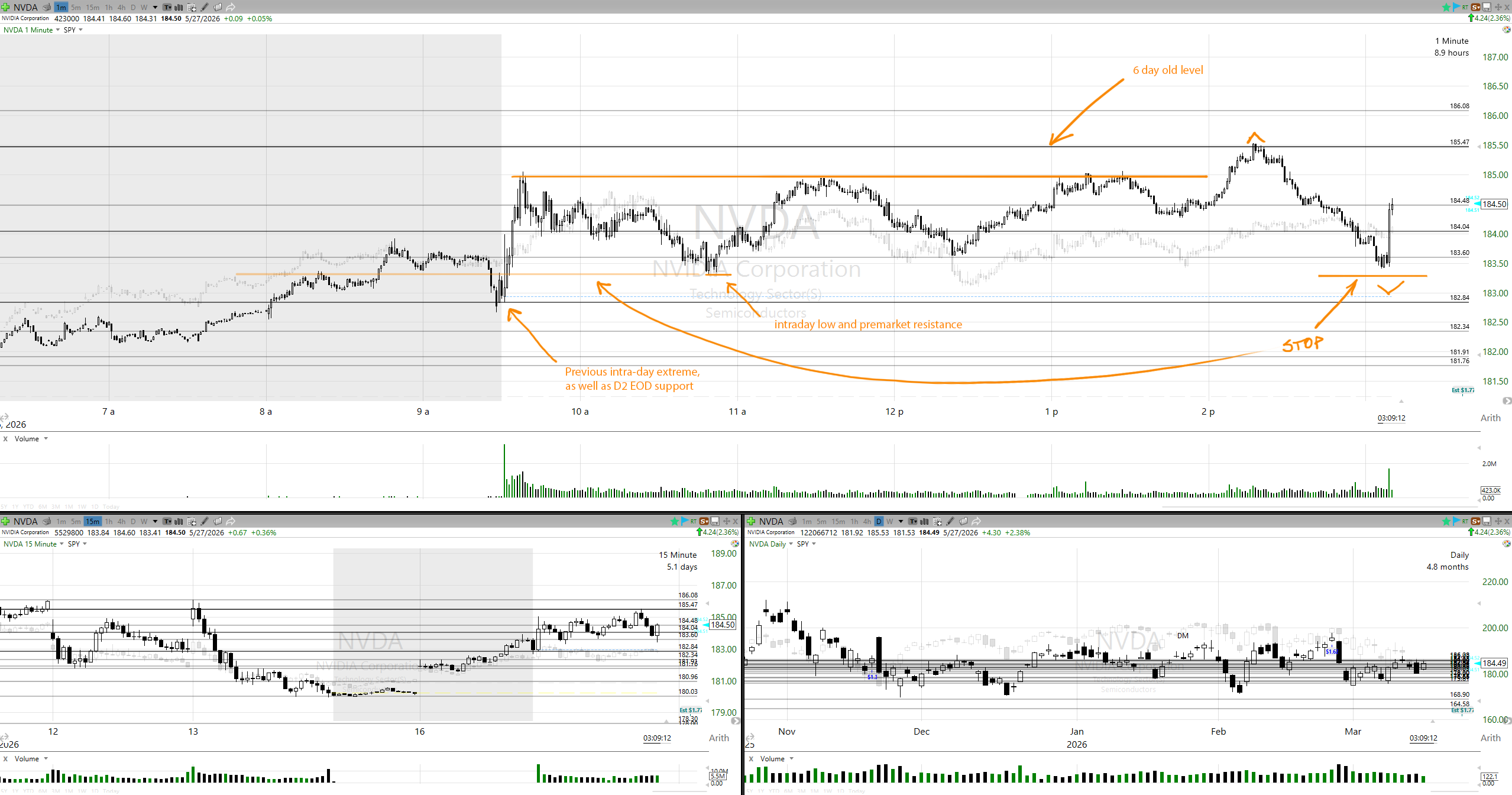Click the floppy disk save icon in top chart

tap(1486, 7)
